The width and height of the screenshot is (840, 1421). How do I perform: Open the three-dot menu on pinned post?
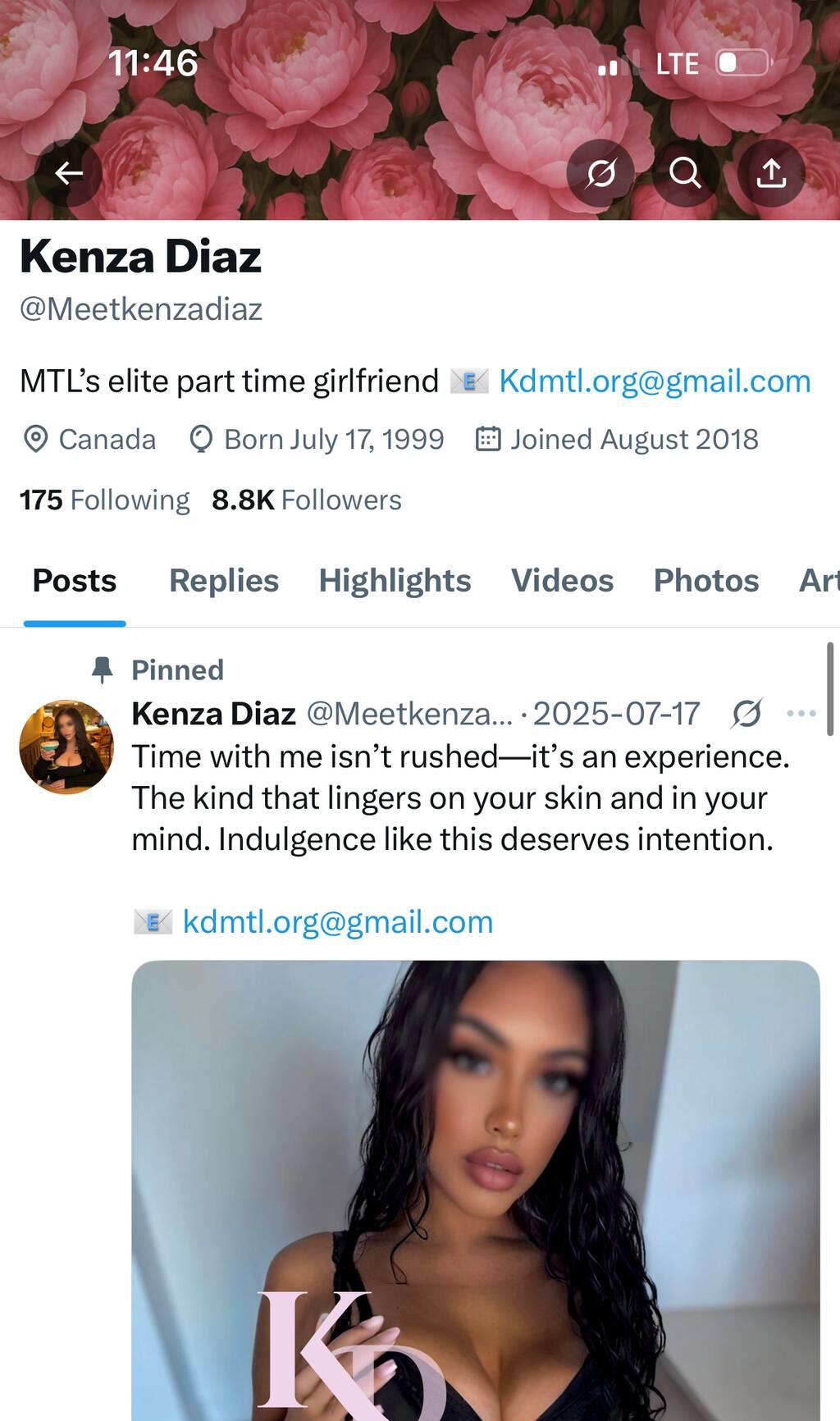click(x=801, y=713)
